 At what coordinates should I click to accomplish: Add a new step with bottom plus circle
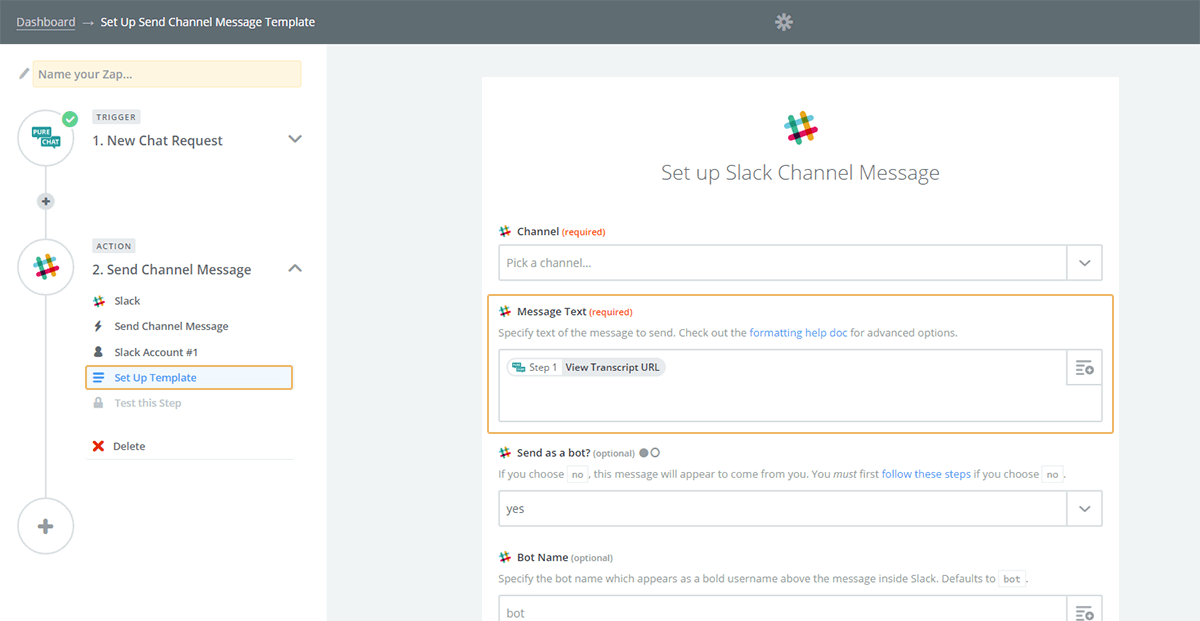[45, 526]
